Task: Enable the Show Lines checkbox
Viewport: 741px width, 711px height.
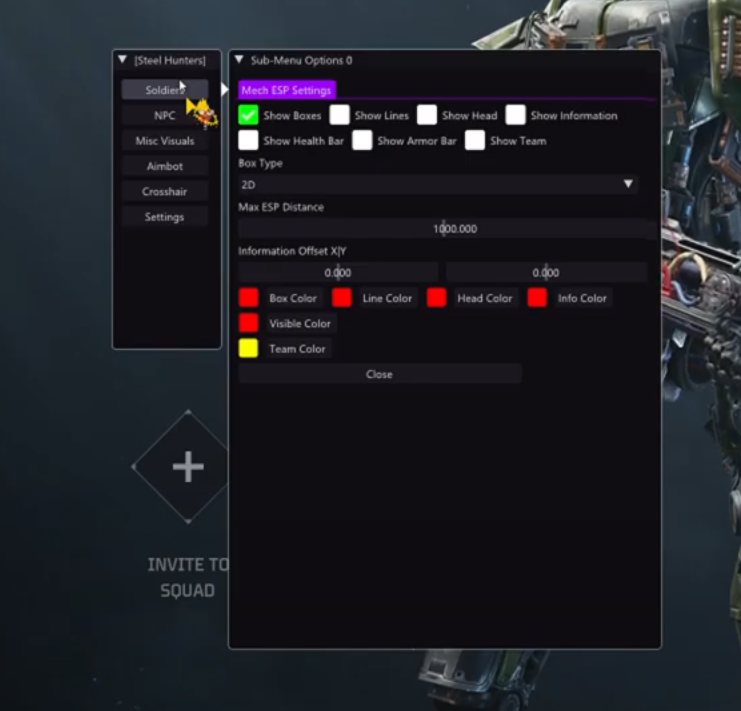Action: click(340, 115)
